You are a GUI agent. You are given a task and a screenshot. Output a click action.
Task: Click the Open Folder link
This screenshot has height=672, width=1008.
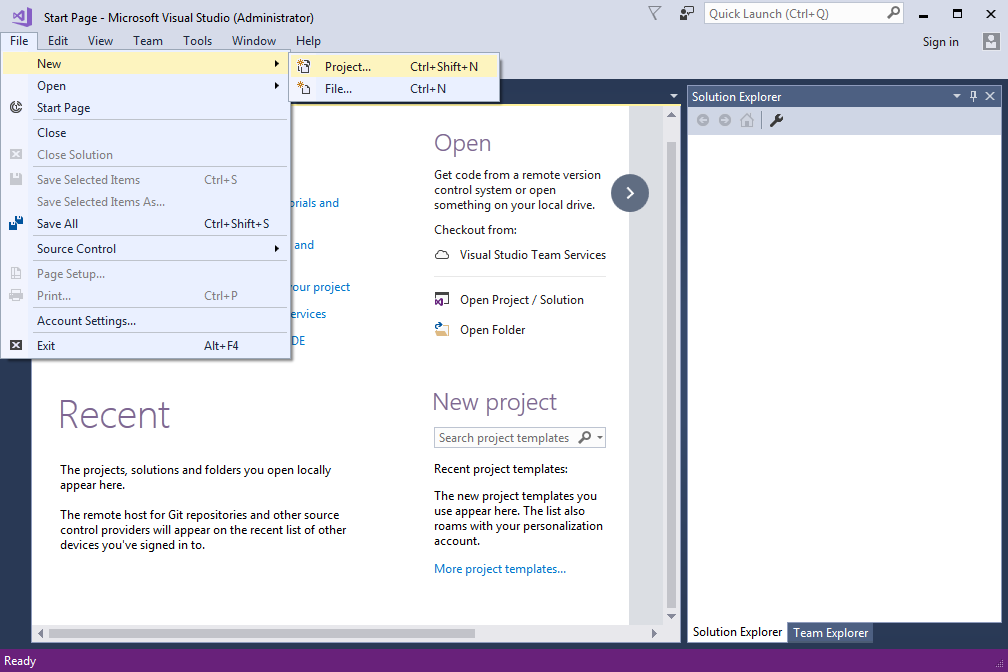tap(492, 330)
